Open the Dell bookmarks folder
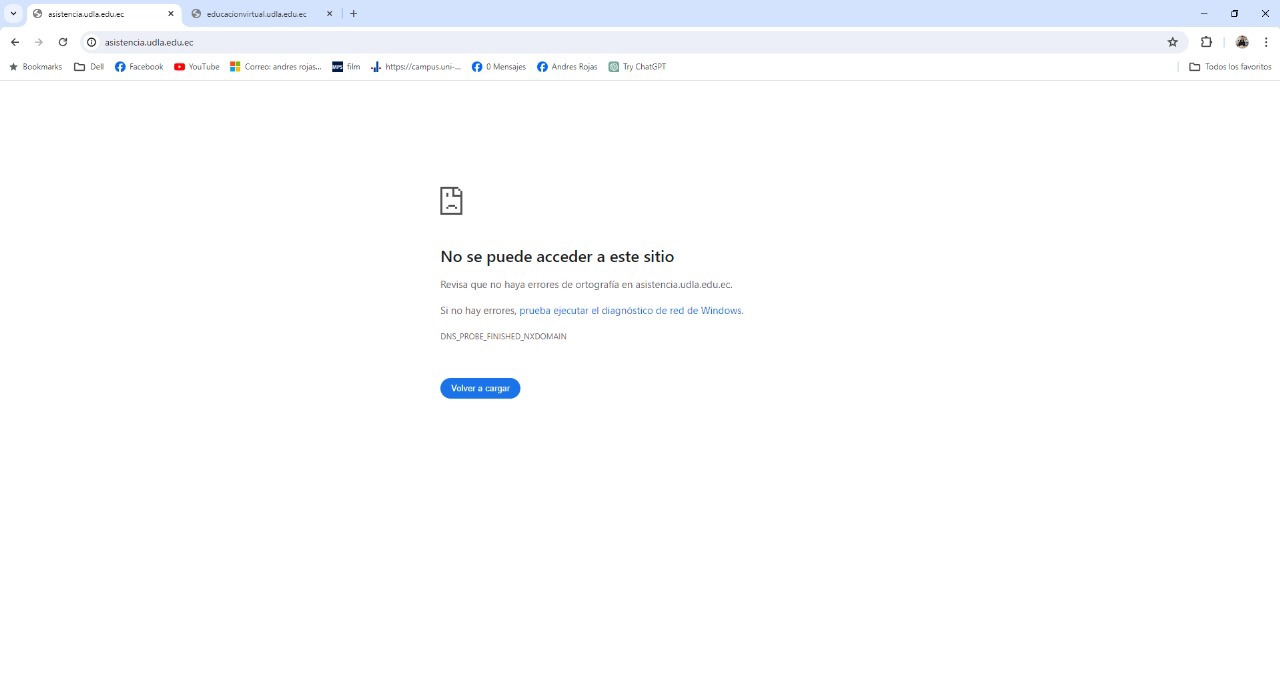 (x=89, y=67)
